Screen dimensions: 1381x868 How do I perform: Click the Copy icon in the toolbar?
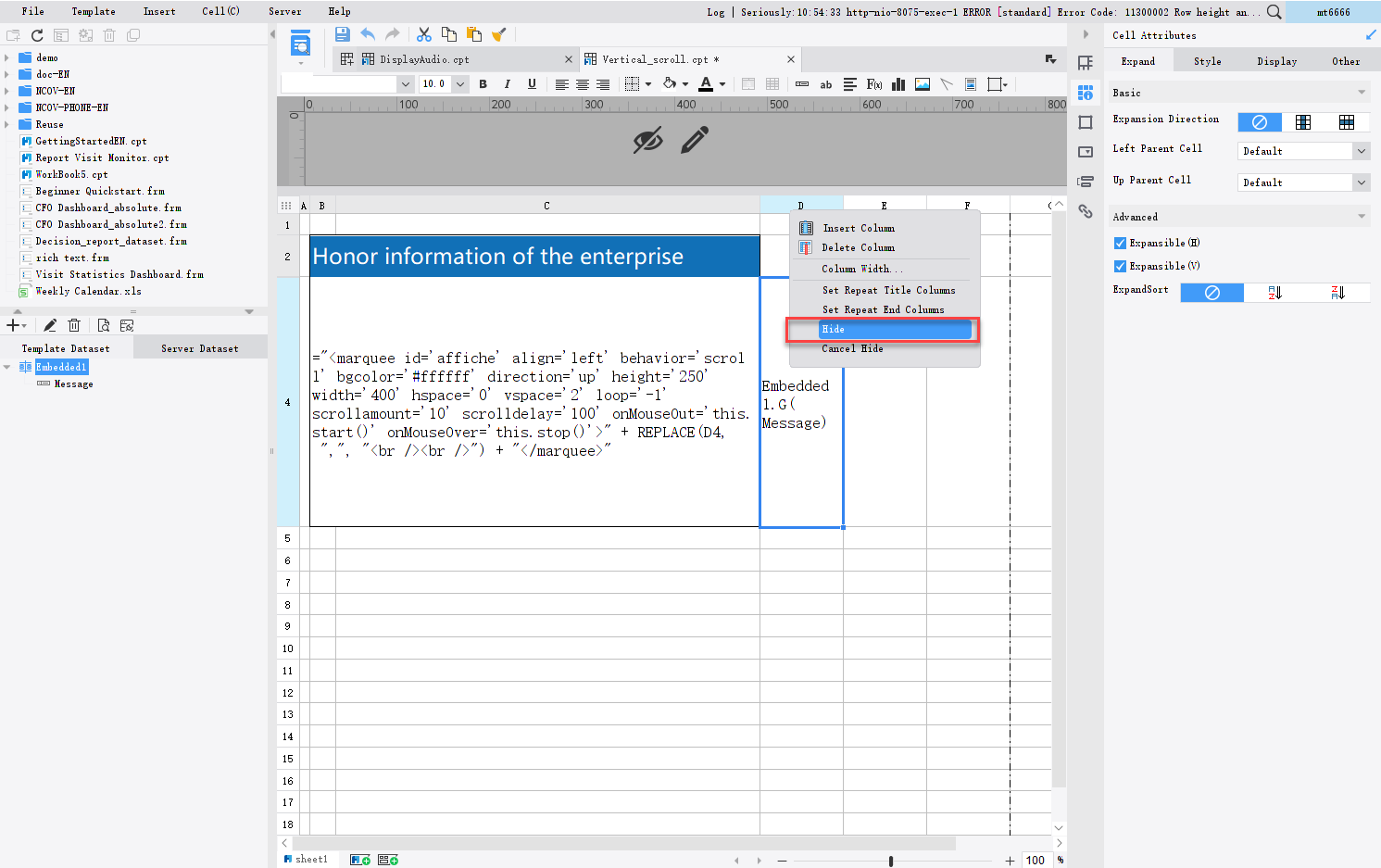449,34
